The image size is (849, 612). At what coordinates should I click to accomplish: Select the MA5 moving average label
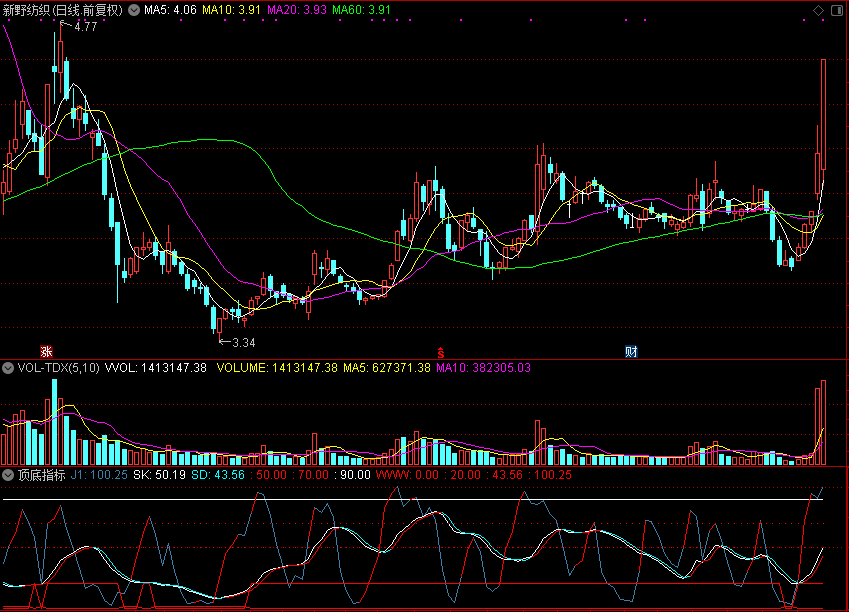[170, 10]
